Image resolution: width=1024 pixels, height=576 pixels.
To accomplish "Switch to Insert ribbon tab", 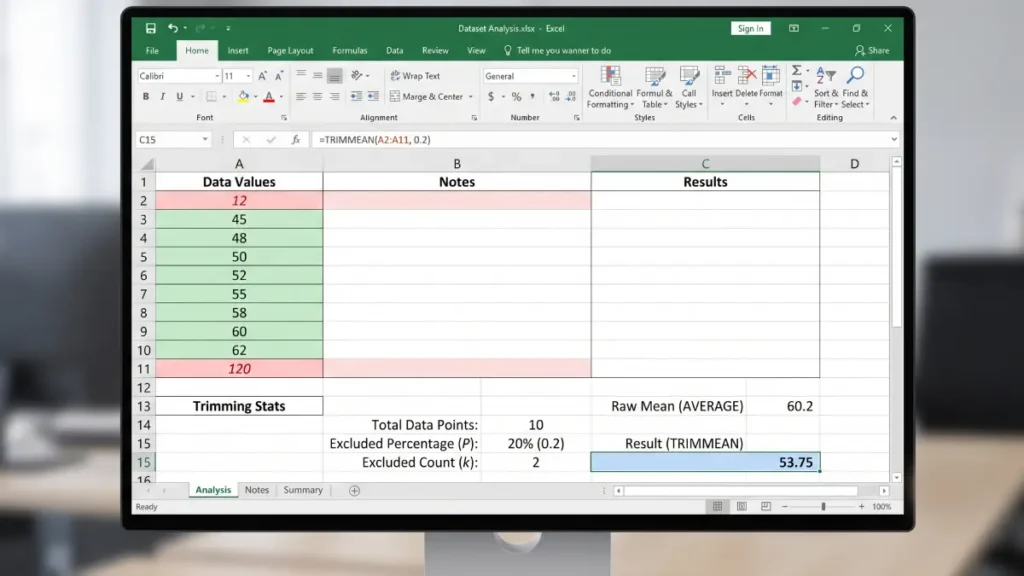I will [x=238, y=50].
